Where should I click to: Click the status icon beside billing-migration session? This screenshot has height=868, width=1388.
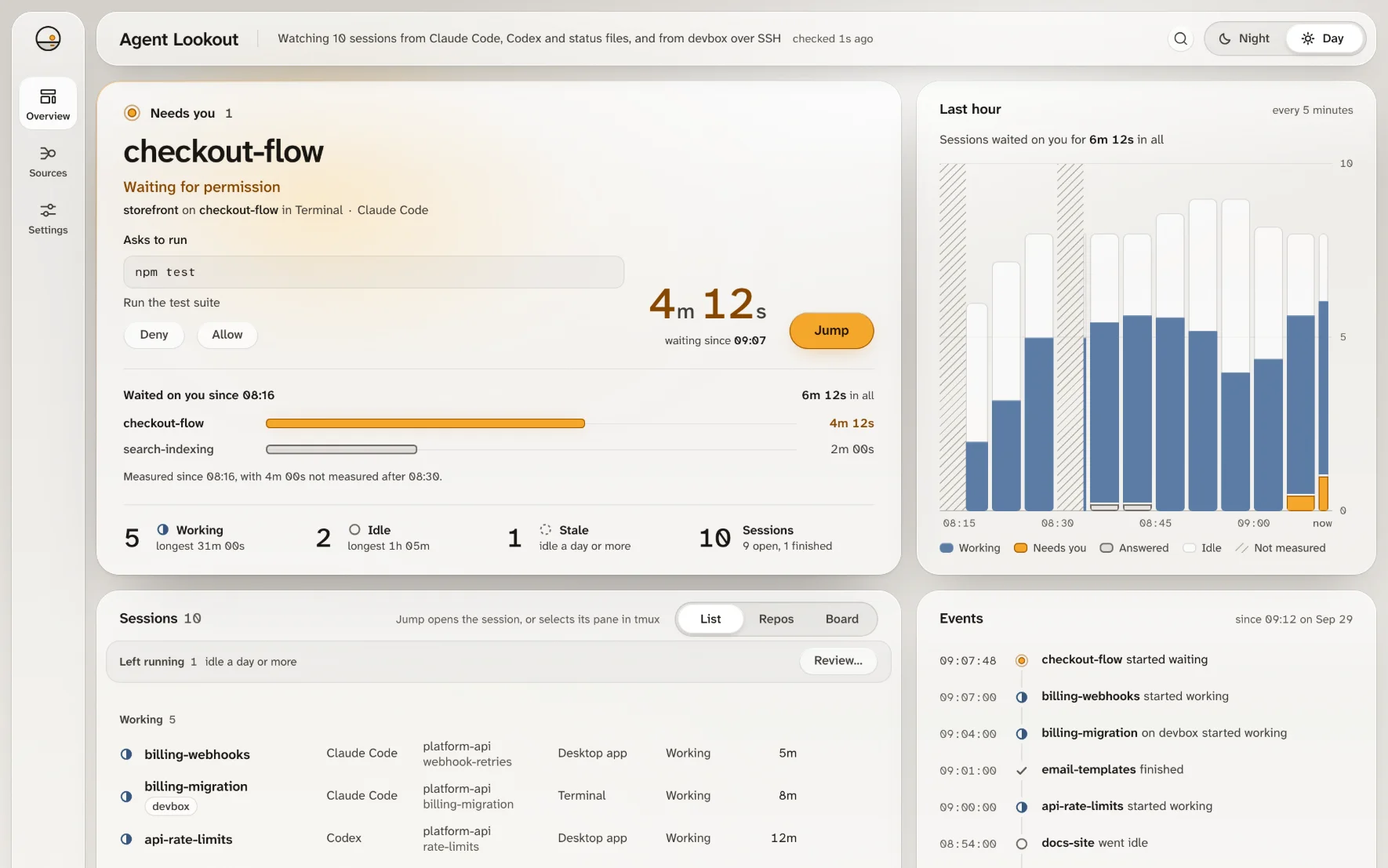coord(126,796)
